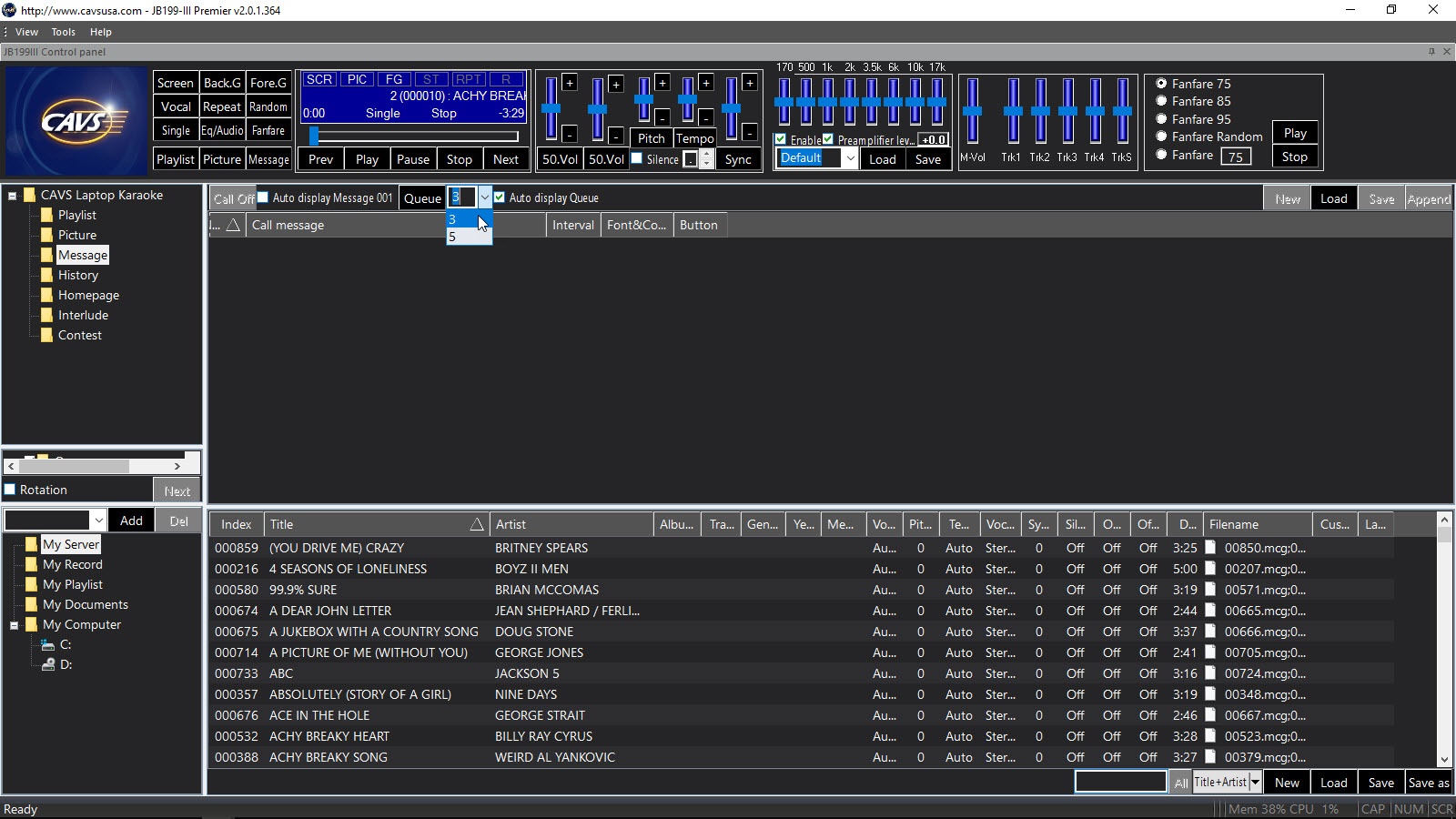Select Fanfare 85 radio button

[1161, 101]
